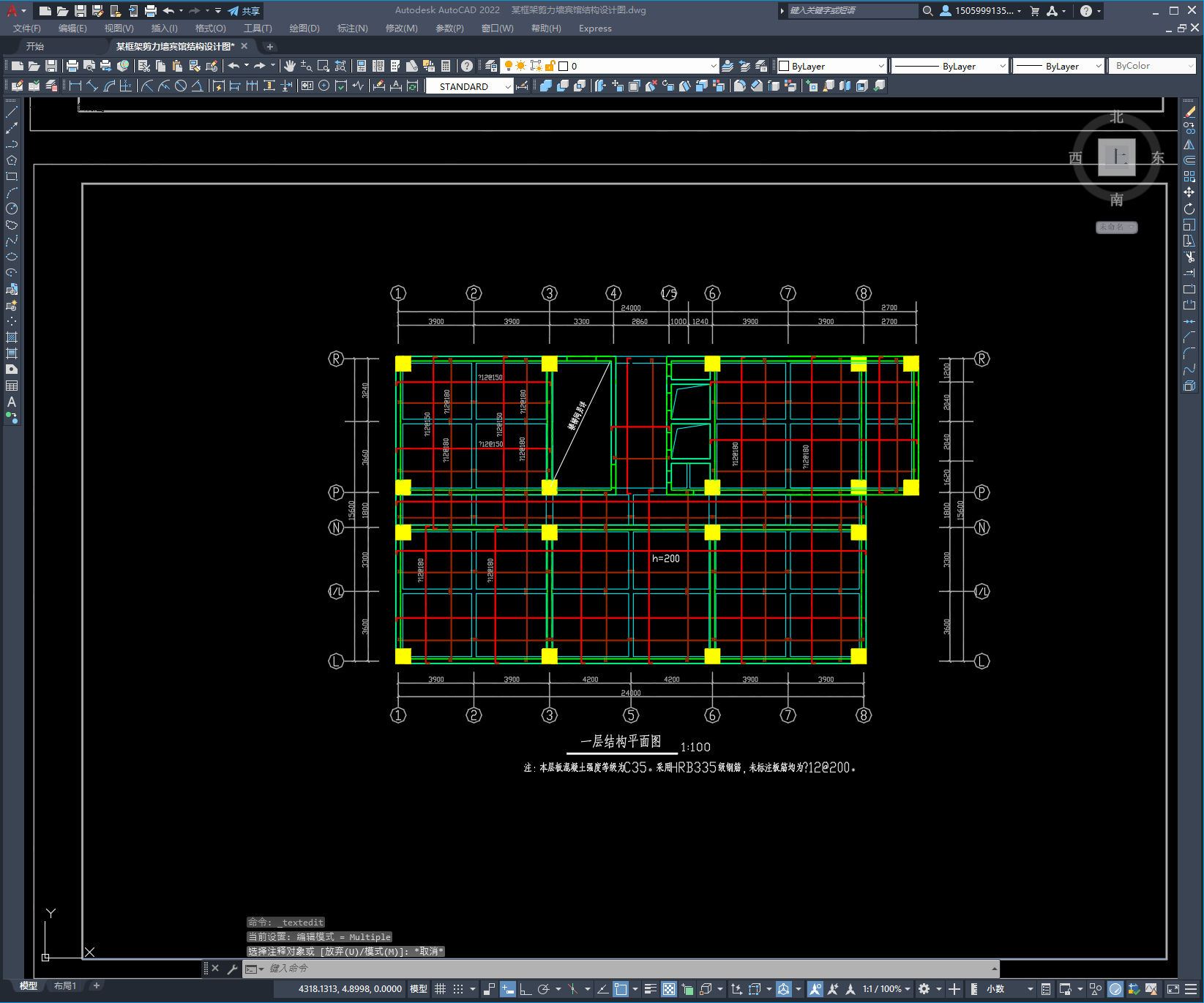The height and width of the screenshot is (1003, 1204).
Task: Open the 文件(F) menu
Action: click(x=27, y=29)
